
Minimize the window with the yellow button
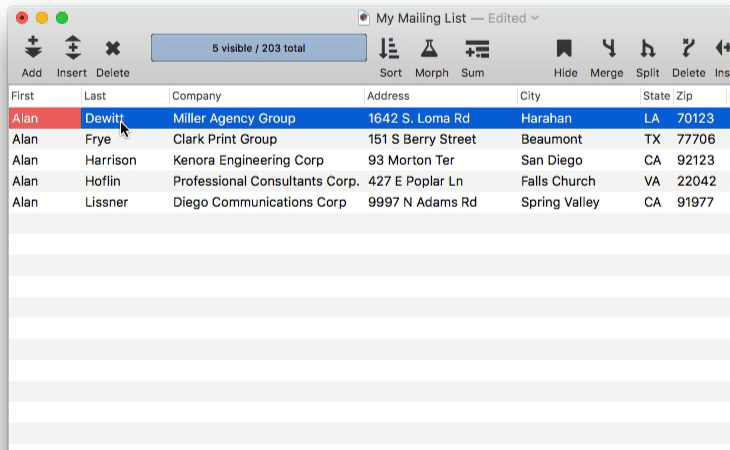tap(42, 18)
